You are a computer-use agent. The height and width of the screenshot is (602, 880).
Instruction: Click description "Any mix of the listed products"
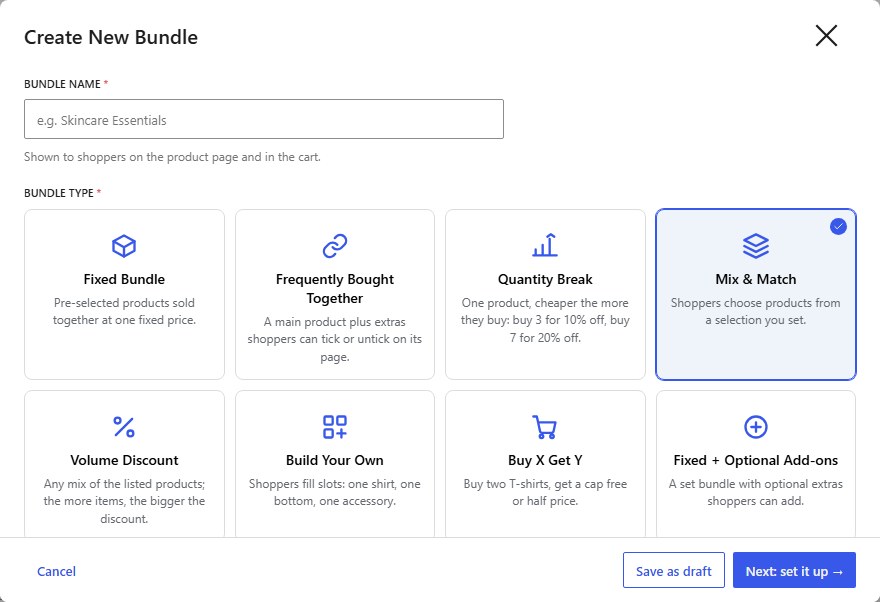124,501
